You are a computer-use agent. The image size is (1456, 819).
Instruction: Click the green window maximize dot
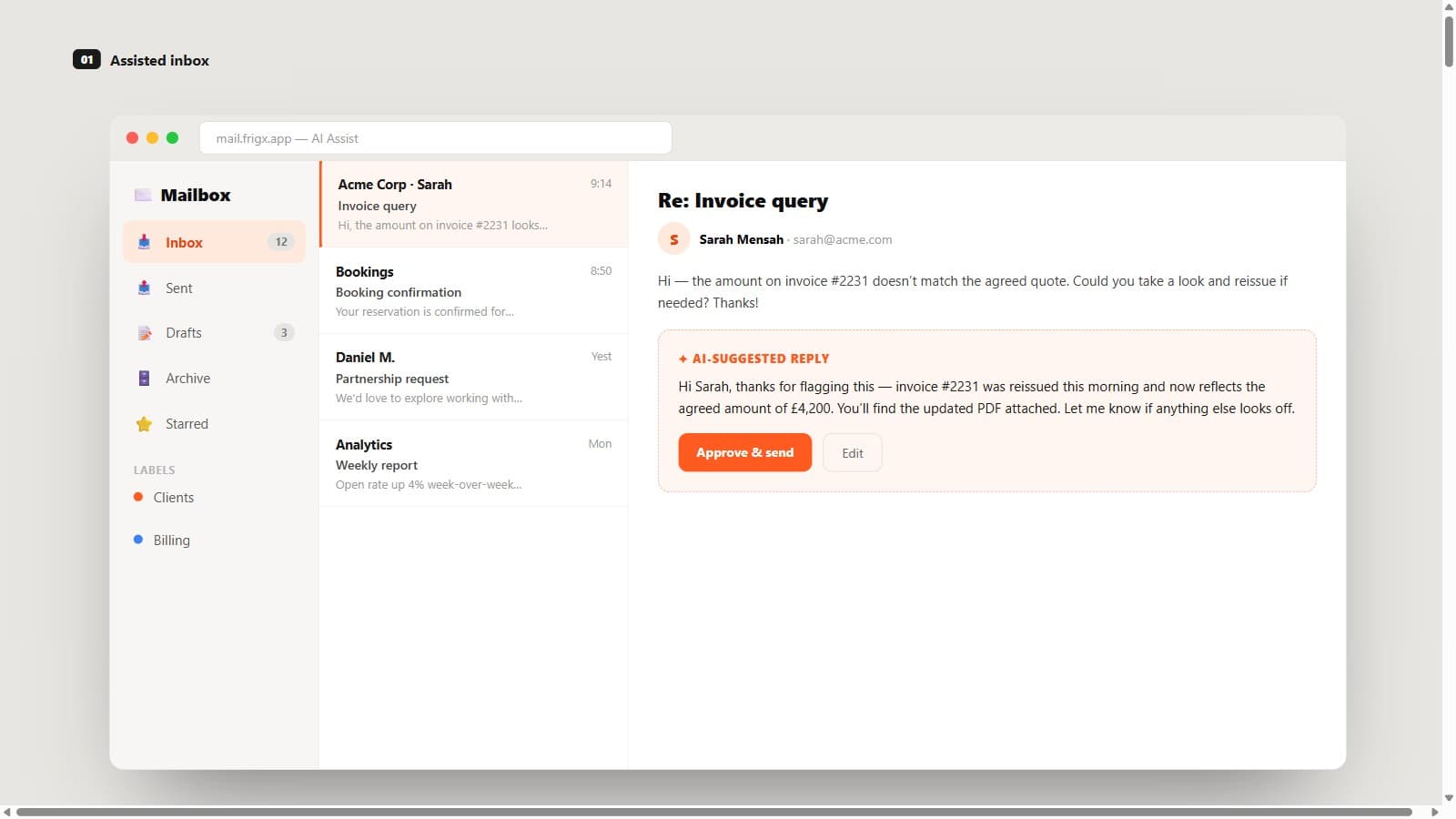(172, 138)
